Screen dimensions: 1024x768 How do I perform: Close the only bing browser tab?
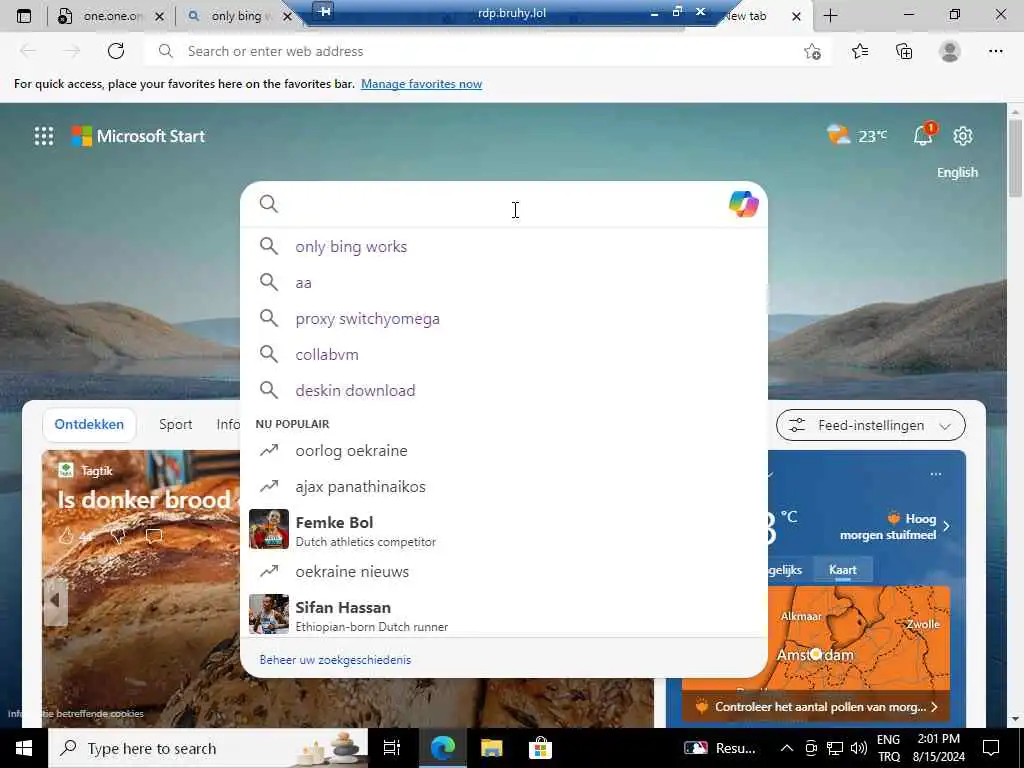tap(287, 16)
